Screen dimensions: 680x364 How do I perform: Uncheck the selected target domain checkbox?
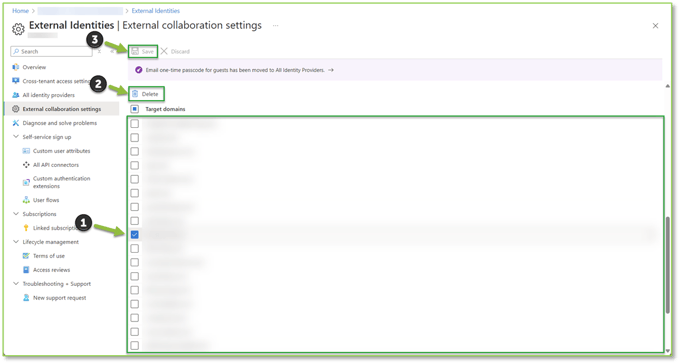coord(135,235)
